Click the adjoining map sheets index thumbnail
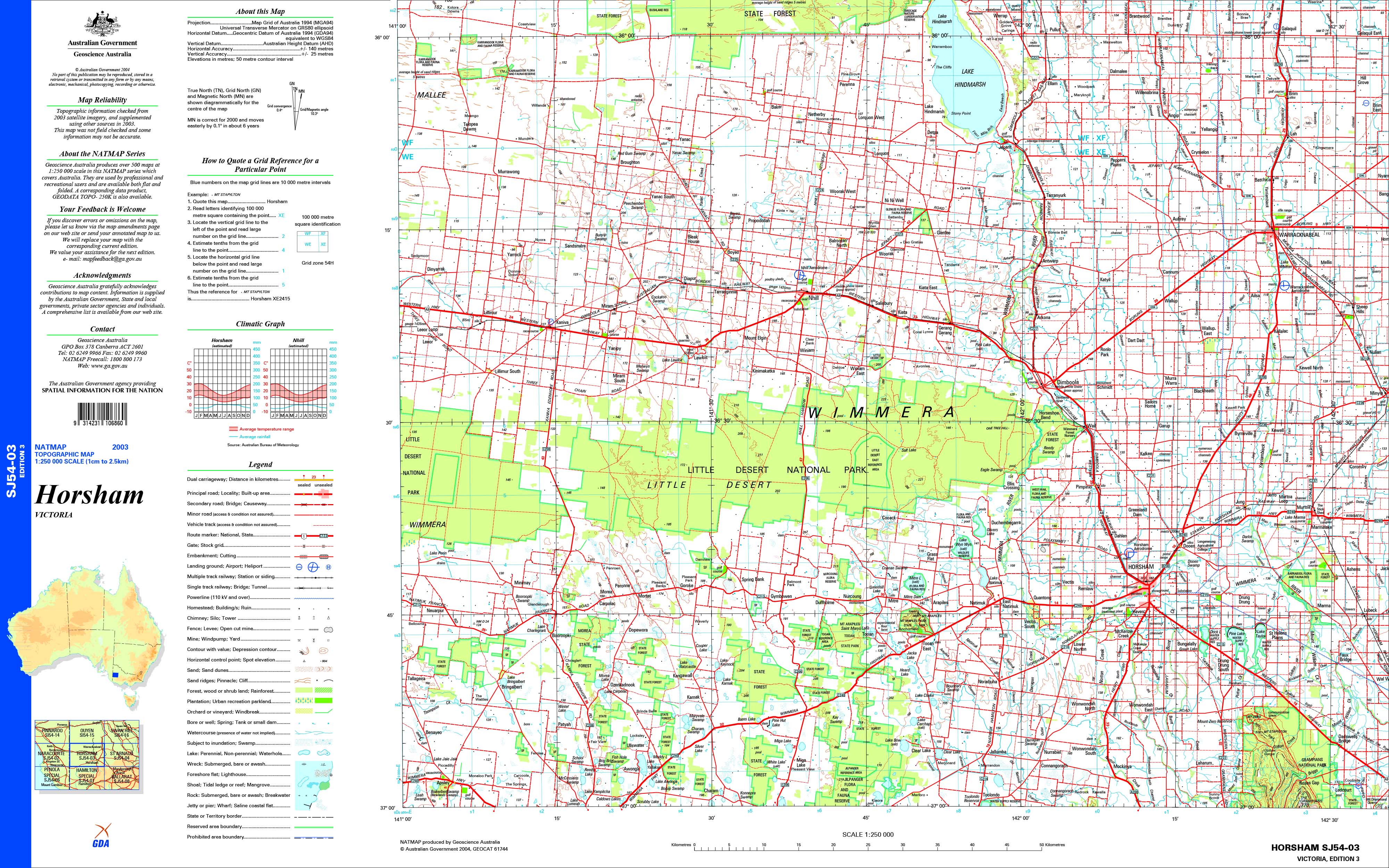Image resolution: width=1389 pixels, height=868 pixels. (x=87, y=756)
